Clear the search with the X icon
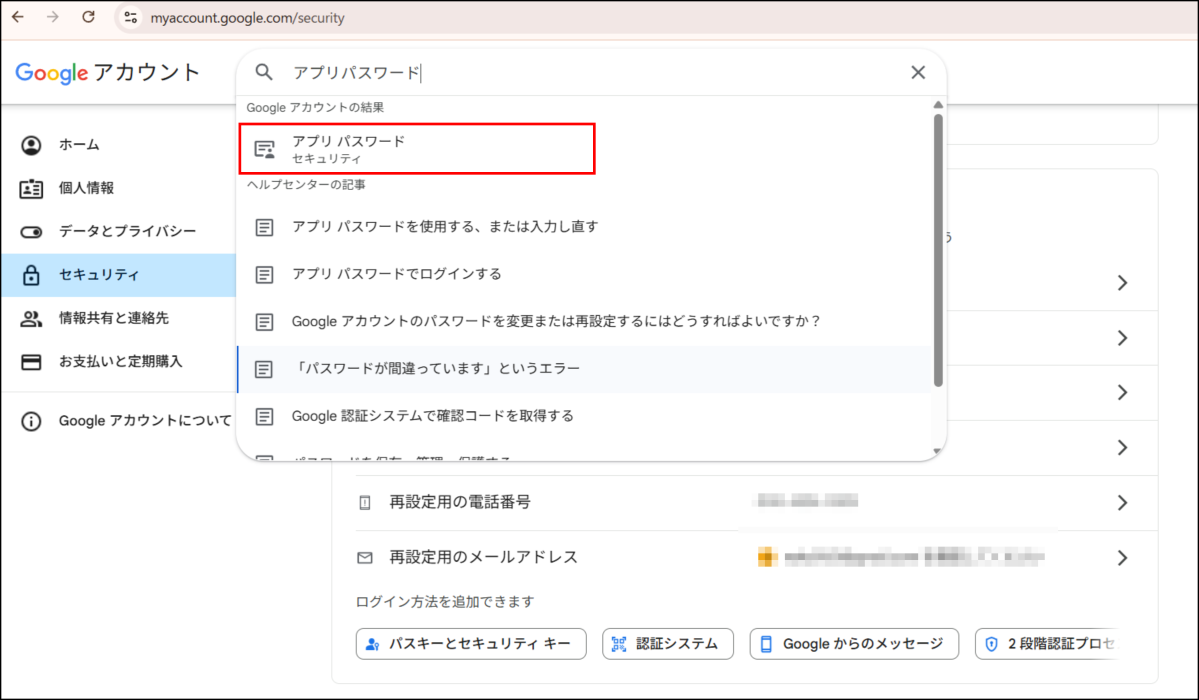This screenshot has width=1199, height=700. point(918,72)
